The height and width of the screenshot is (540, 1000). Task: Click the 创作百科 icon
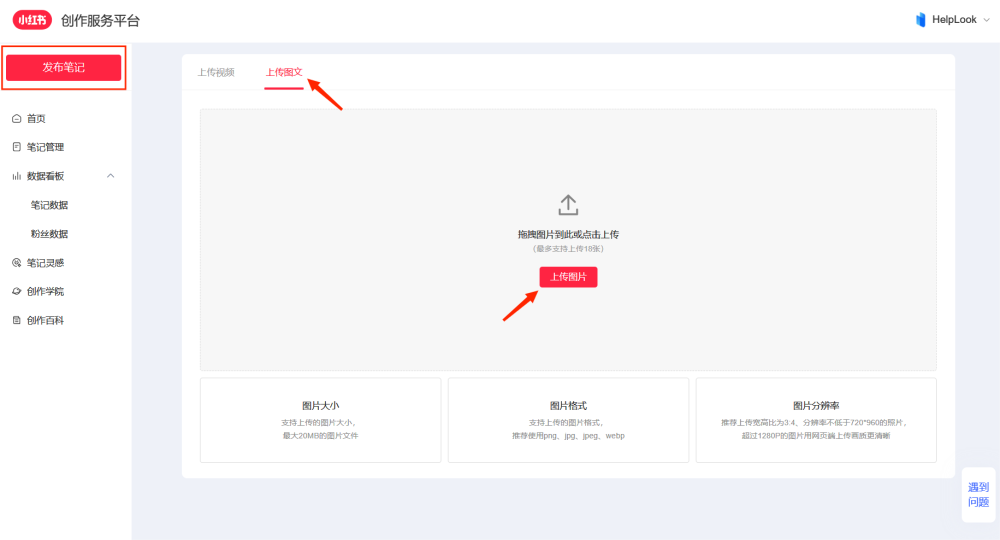pyautogui.click(x=17, y=320)
